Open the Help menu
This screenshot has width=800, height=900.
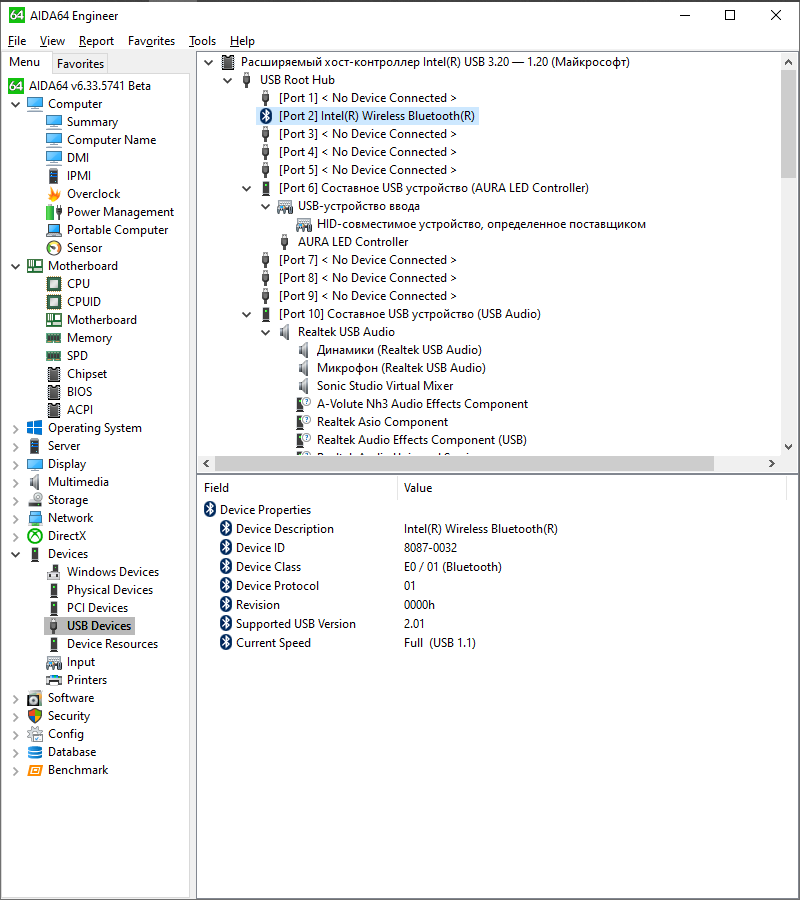point(242,41)
